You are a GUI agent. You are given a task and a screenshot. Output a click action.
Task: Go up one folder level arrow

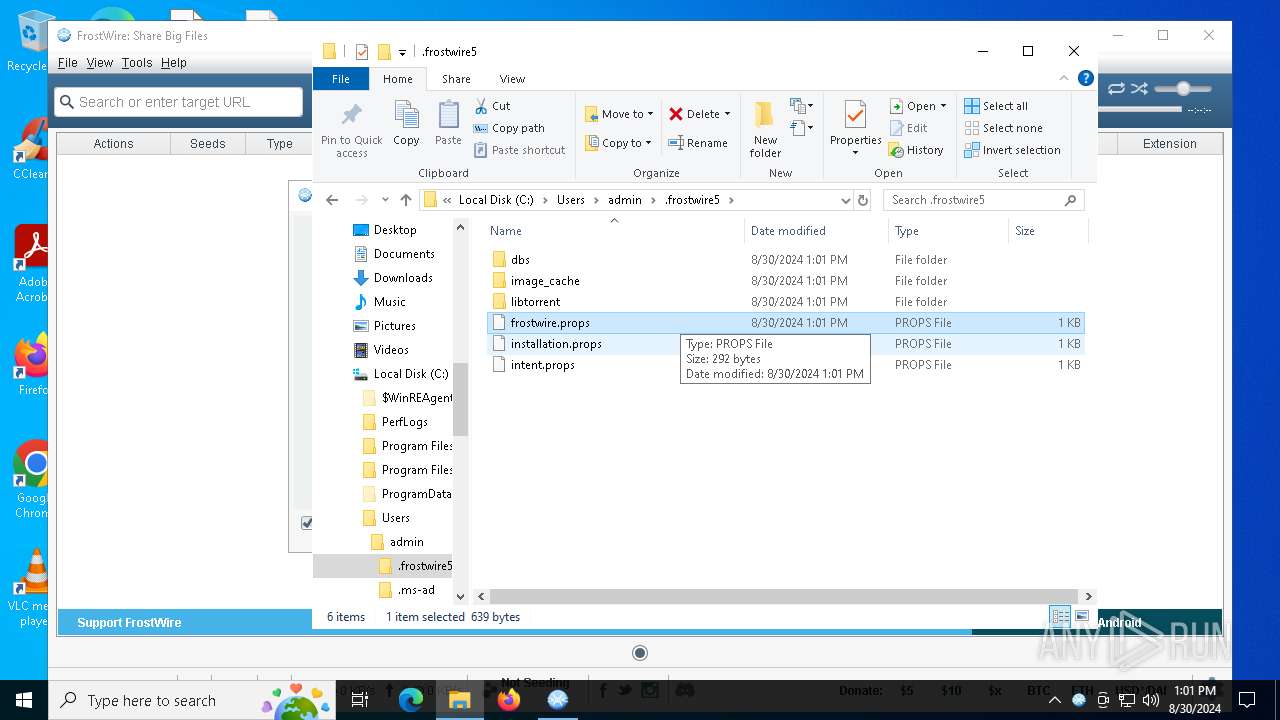405,200
